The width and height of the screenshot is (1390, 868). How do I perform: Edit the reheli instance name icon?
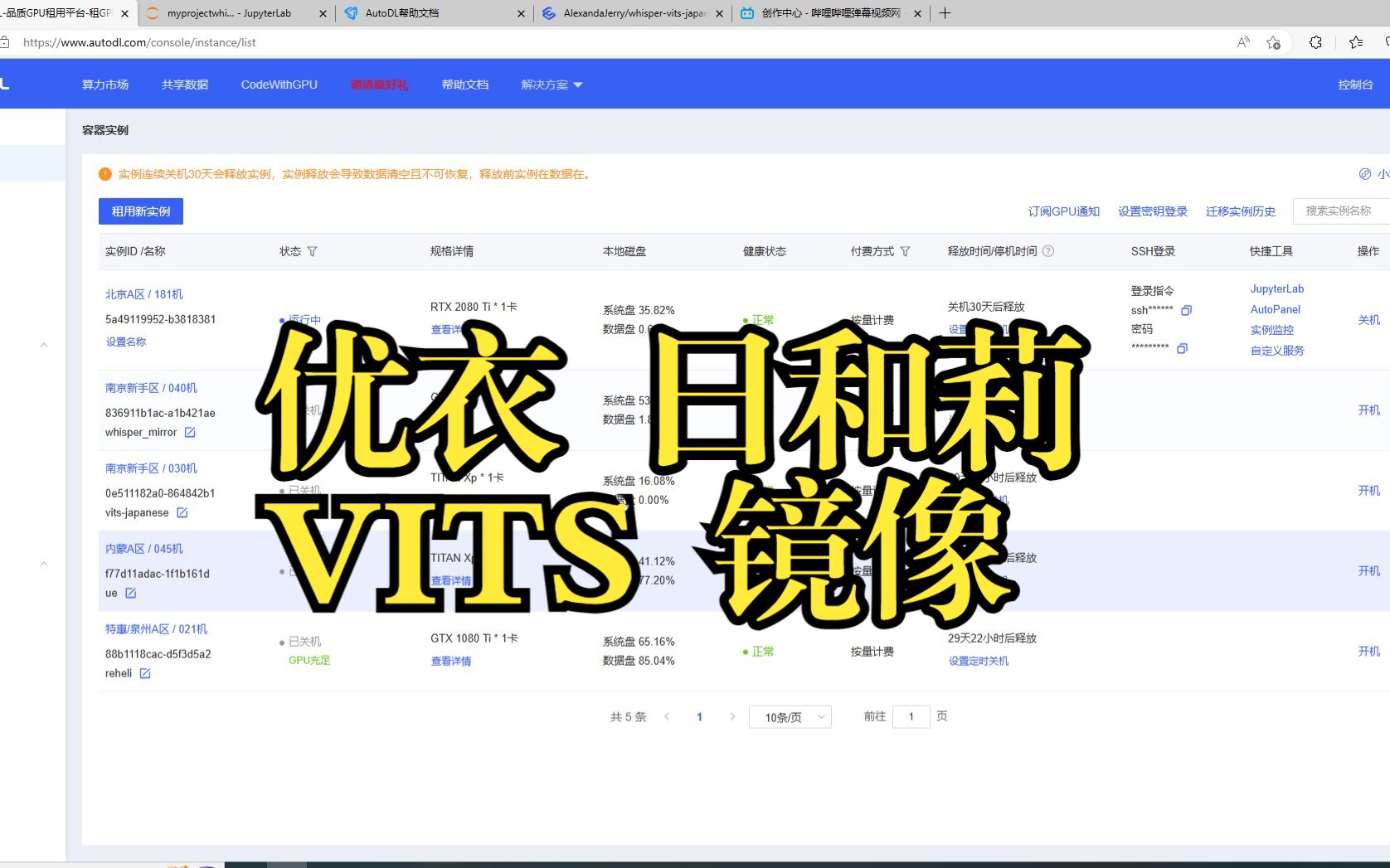[145, 673]
